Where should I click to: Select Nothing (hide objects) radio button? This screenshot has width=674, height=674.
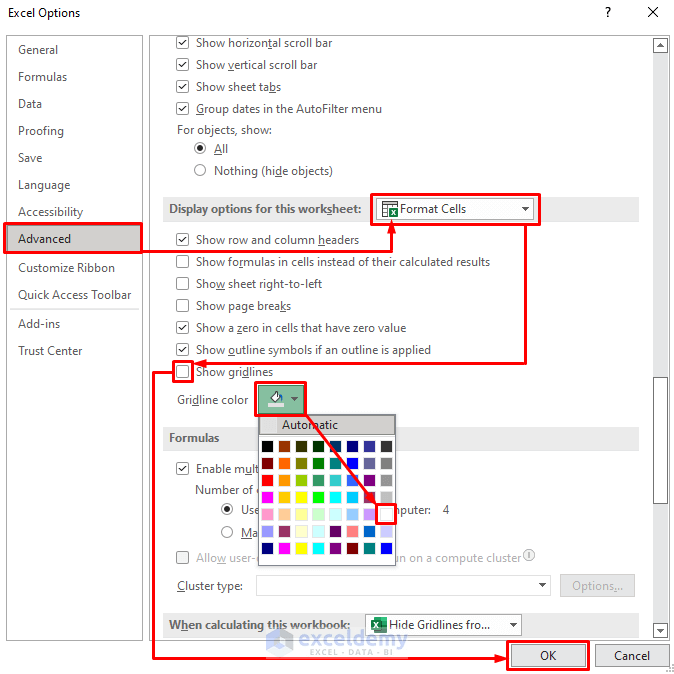[x=200, y=170]
